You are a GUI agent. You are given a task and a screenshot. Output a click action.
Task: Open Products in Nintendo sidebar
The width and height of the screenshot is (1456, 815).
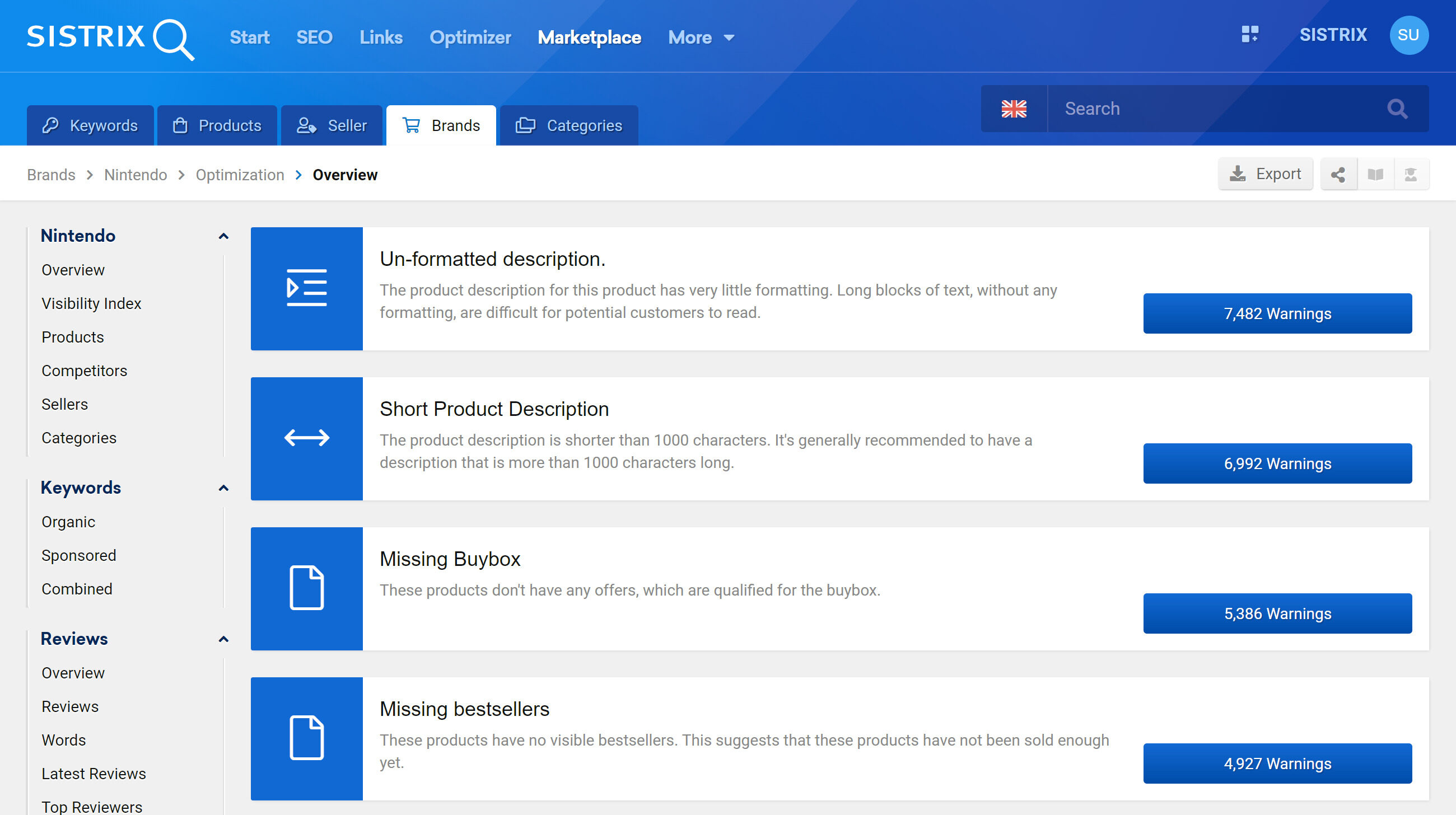coord(73,337)
